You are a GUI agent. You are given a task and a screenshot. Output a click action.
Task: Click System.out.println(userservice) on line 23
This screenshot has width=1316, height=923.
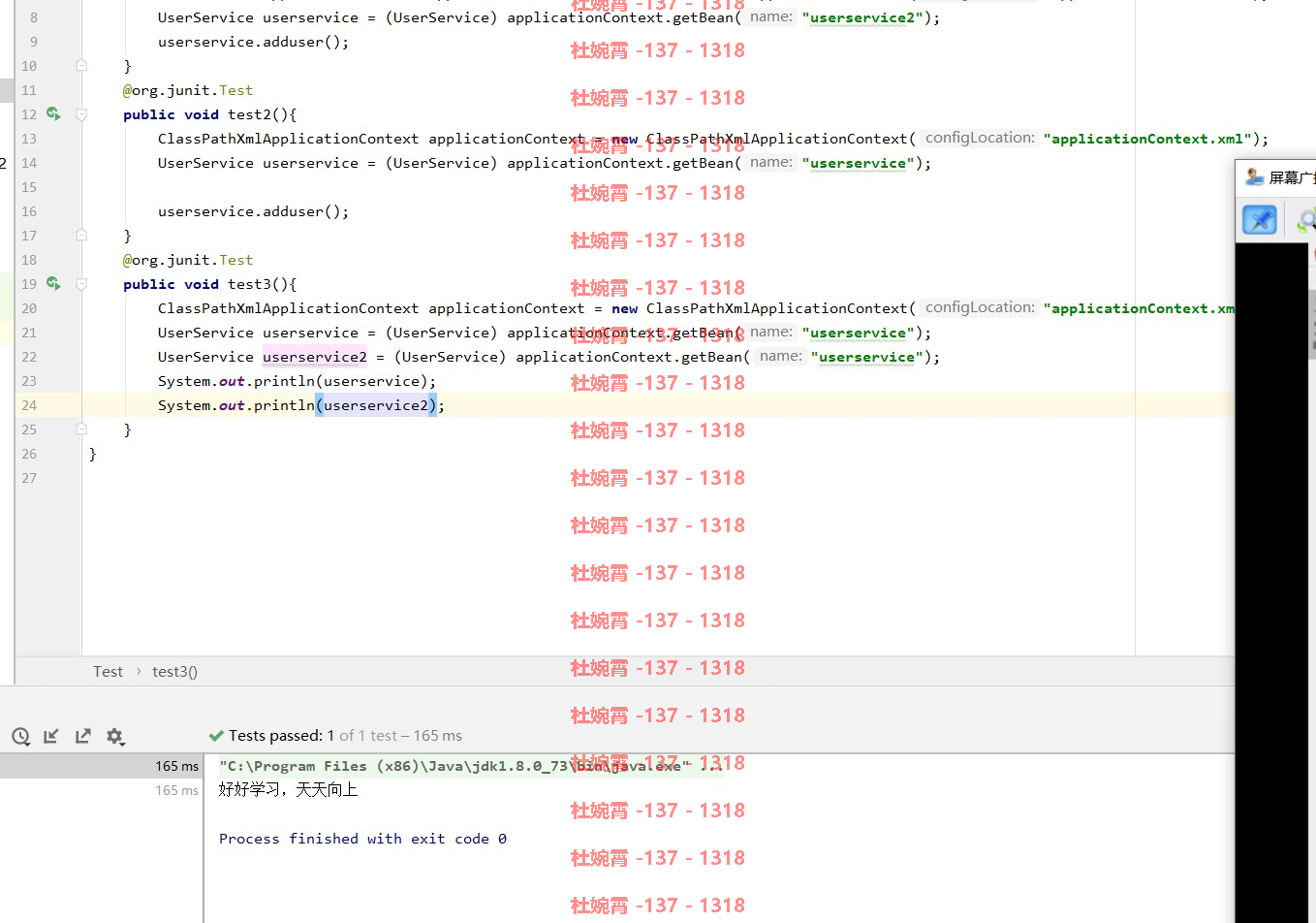(x=297, y=381)
